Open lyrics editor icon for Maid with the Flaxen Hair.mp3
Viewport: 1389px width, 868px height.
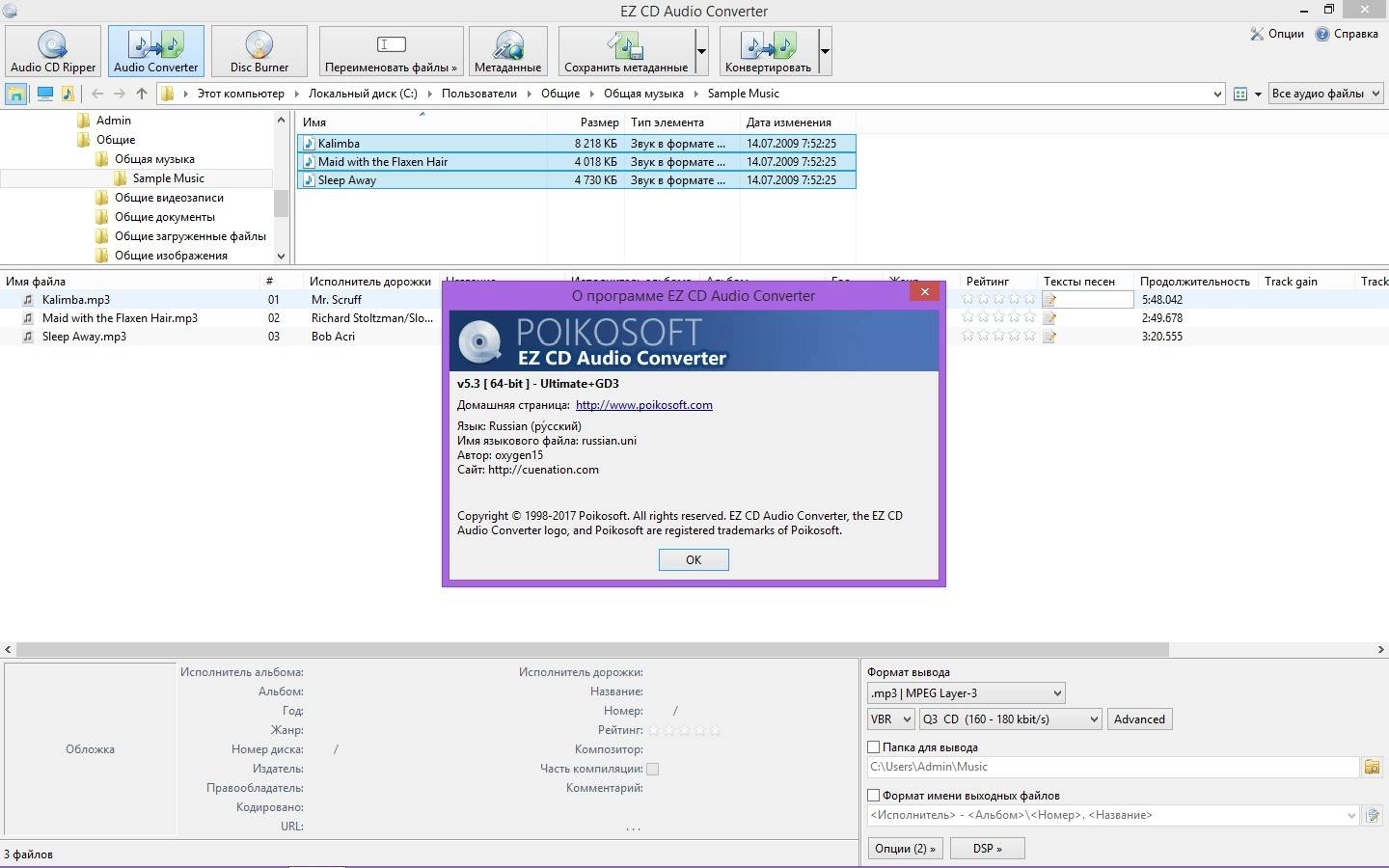coord(1049,318)
